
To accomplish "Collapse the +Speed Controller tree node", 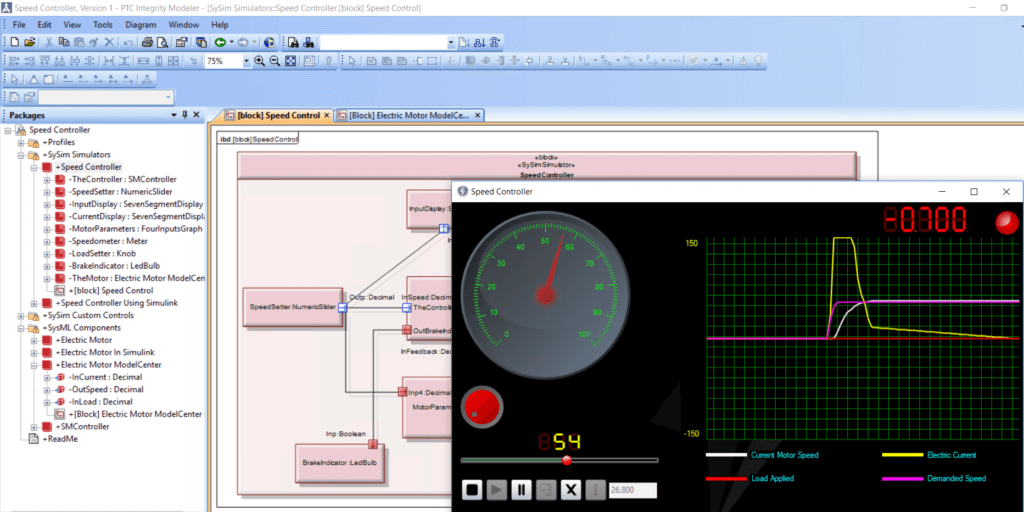I will pyautogui.click(x=34, y=167).
